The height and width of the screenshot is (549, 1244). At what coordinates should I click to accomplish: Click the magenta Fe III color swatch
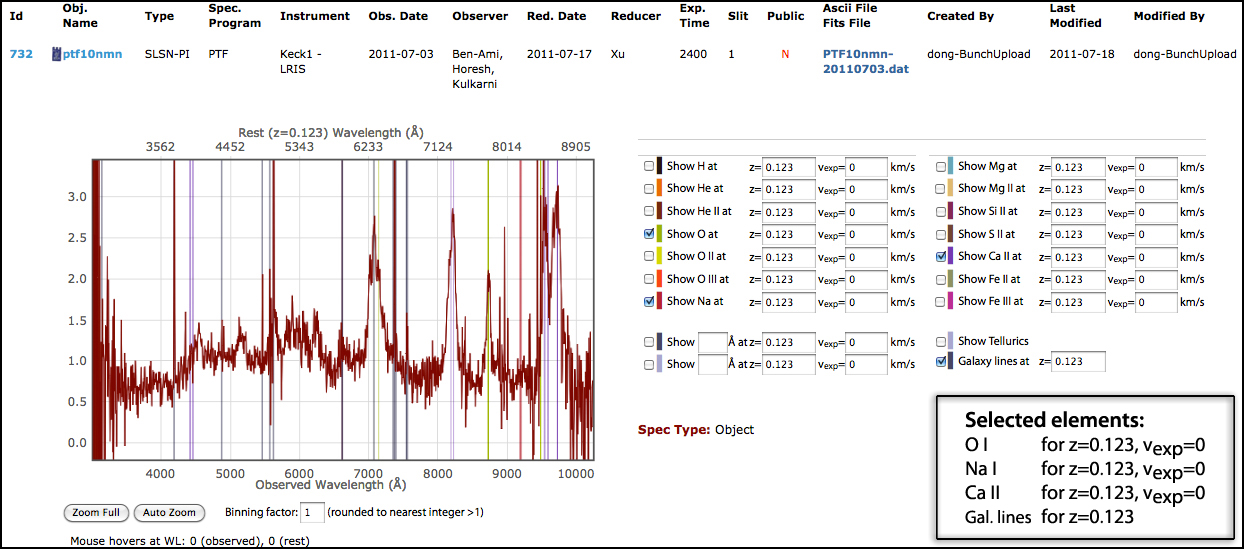[951, 302]
